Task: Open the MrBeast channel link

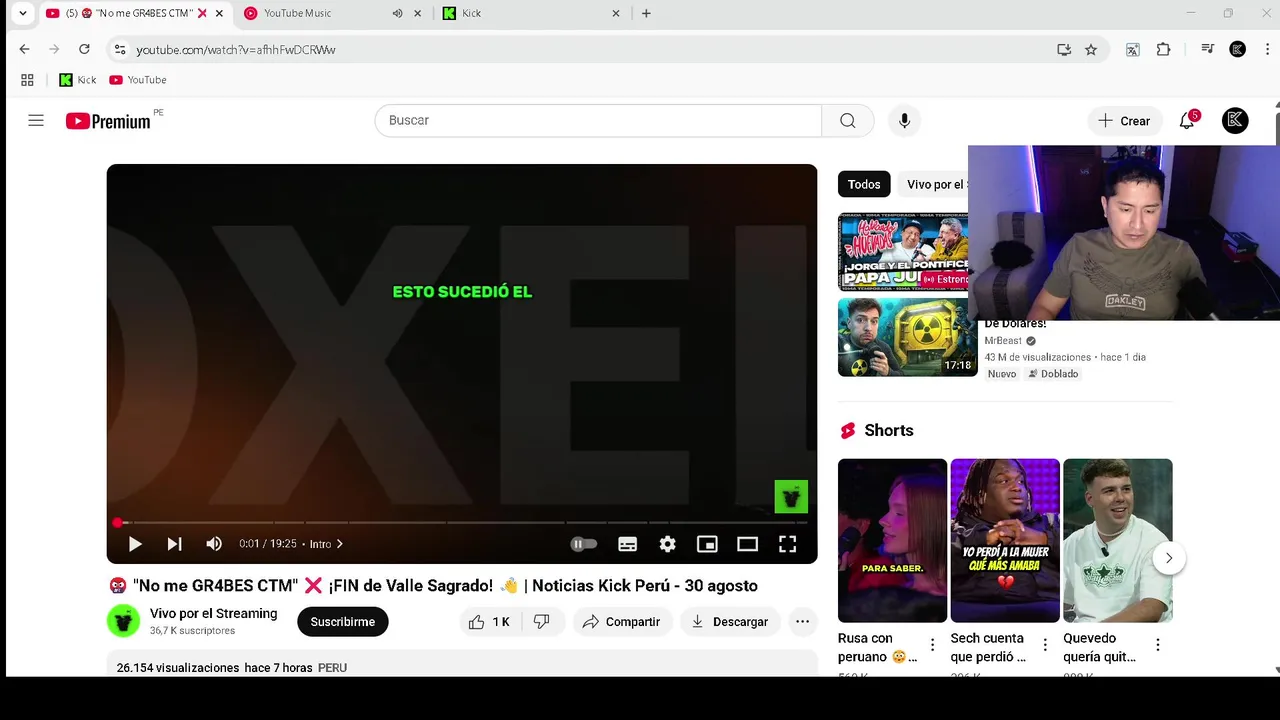Action: click(x=1003, y=341)
